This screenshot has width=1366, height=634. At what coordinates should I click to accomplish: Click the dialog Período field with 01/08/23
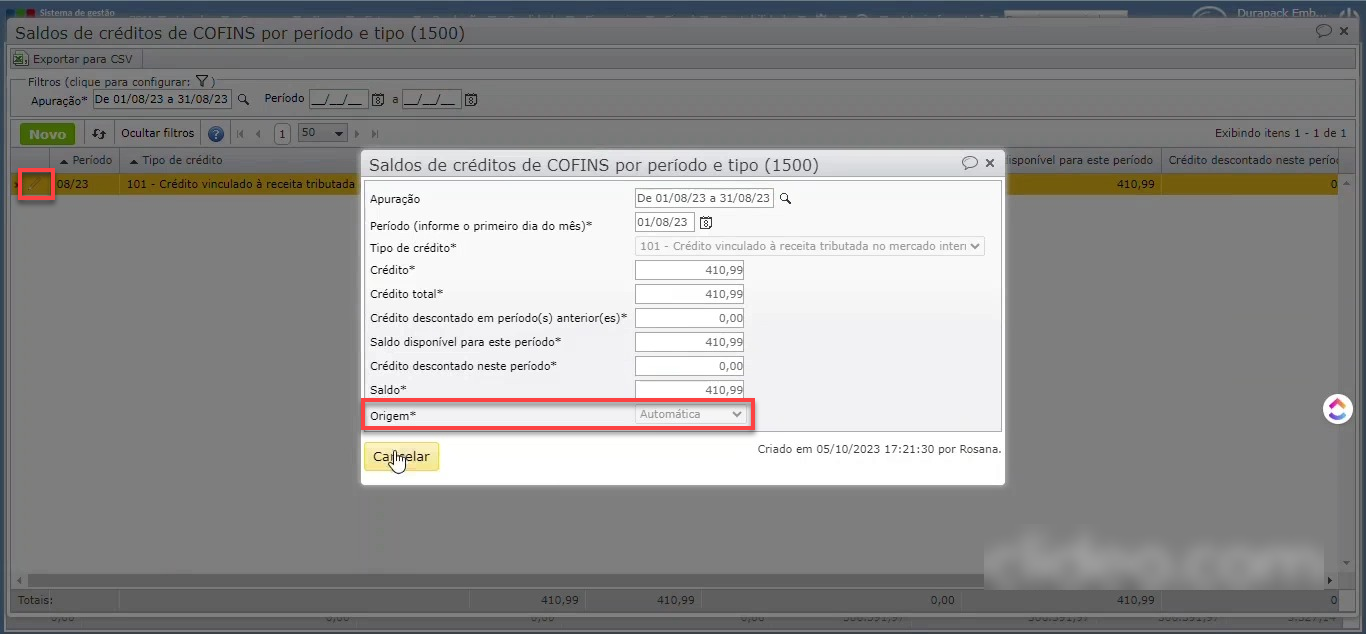click(665, 222)
